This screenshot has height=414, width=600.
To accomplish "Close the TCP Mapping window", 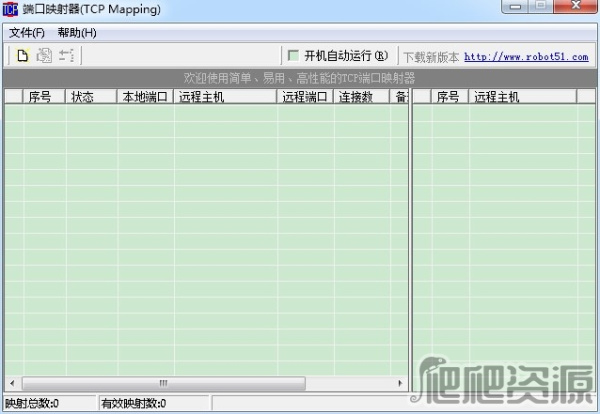I will point(575,6).
